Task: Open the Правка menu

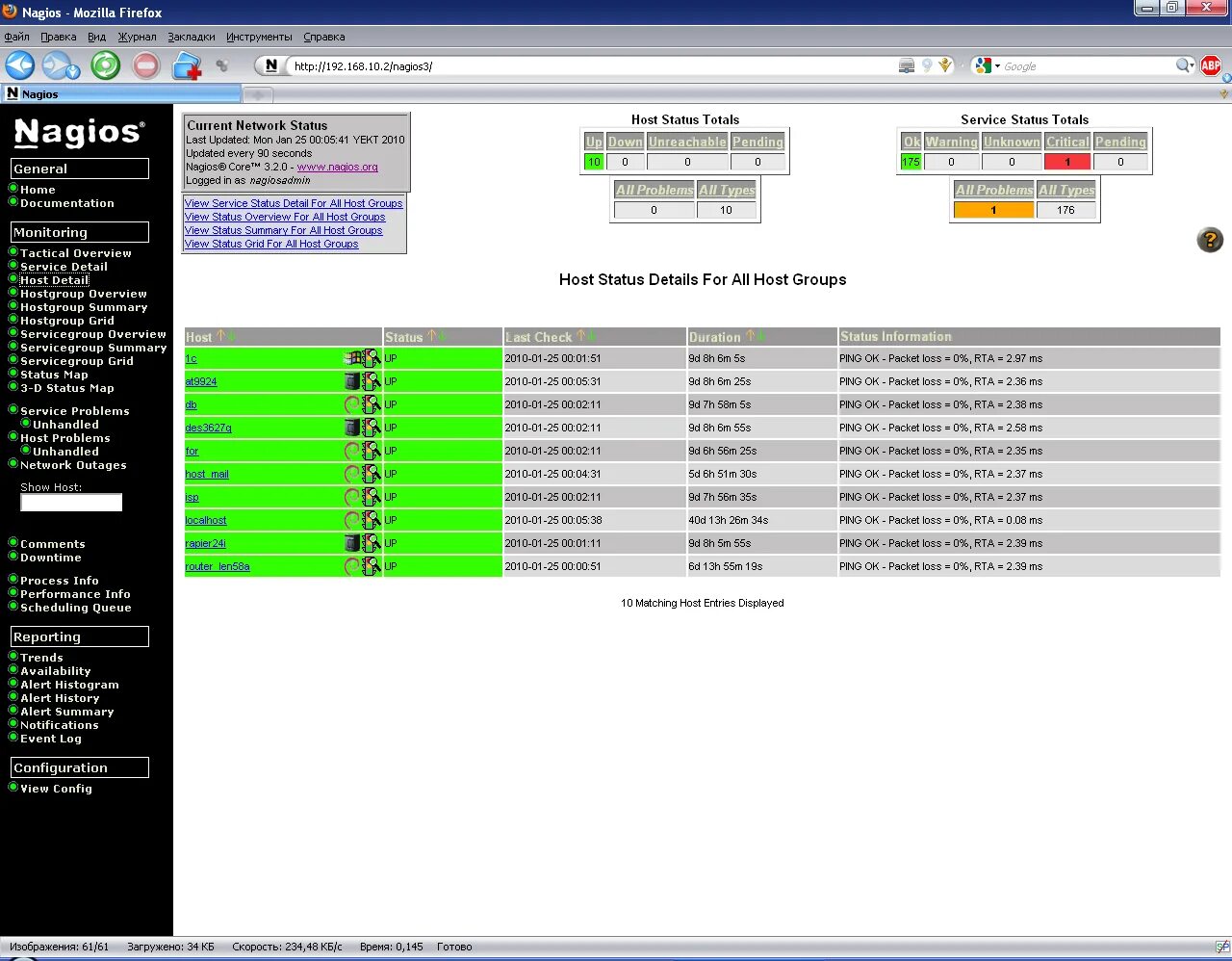Action: 58,37
